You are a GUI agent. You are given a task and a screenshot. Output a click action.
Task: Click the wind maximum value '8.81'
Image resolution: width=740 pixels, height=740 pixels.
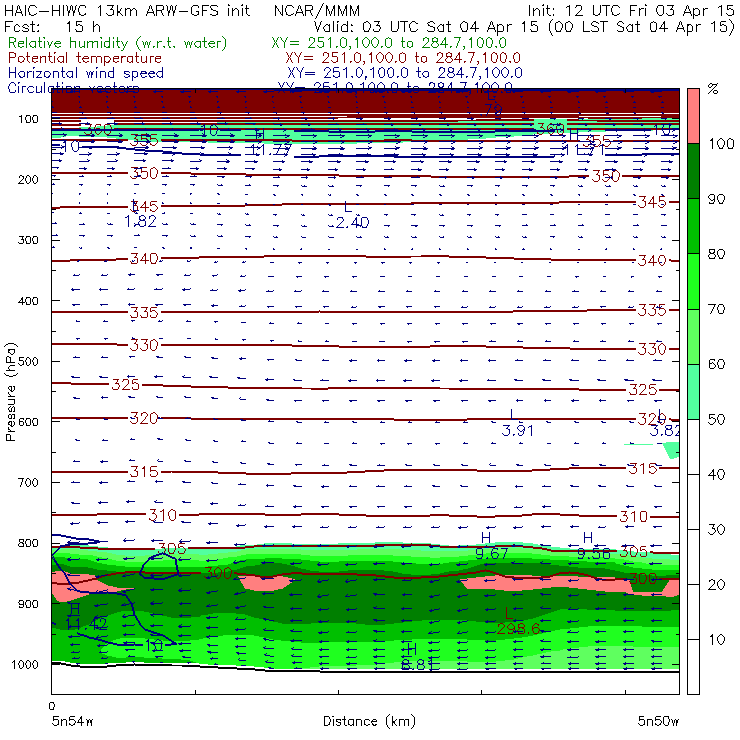click(417, 664)
